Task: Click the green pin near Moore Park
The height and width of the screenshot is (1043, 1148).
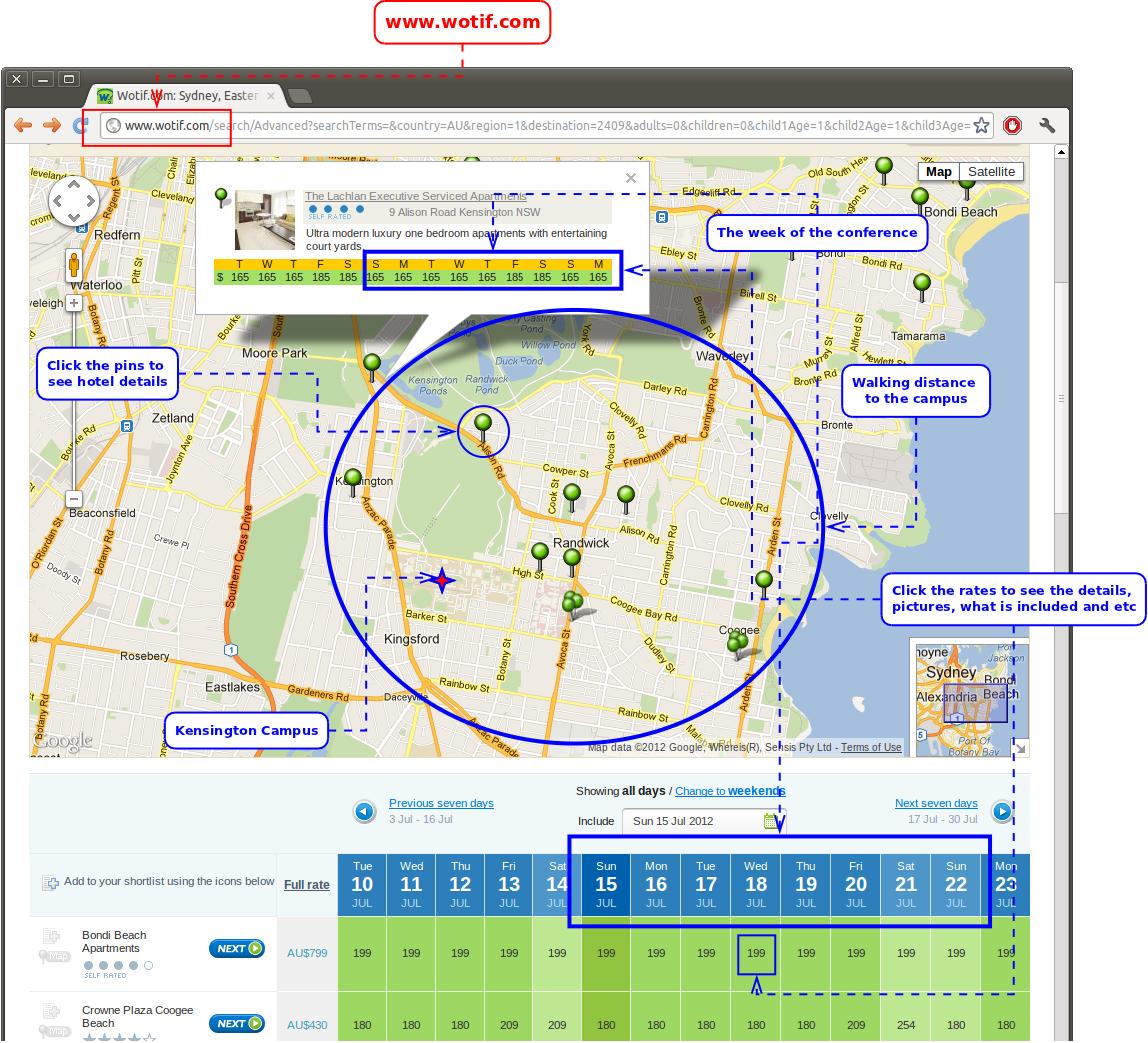Action: coord(372,367)
